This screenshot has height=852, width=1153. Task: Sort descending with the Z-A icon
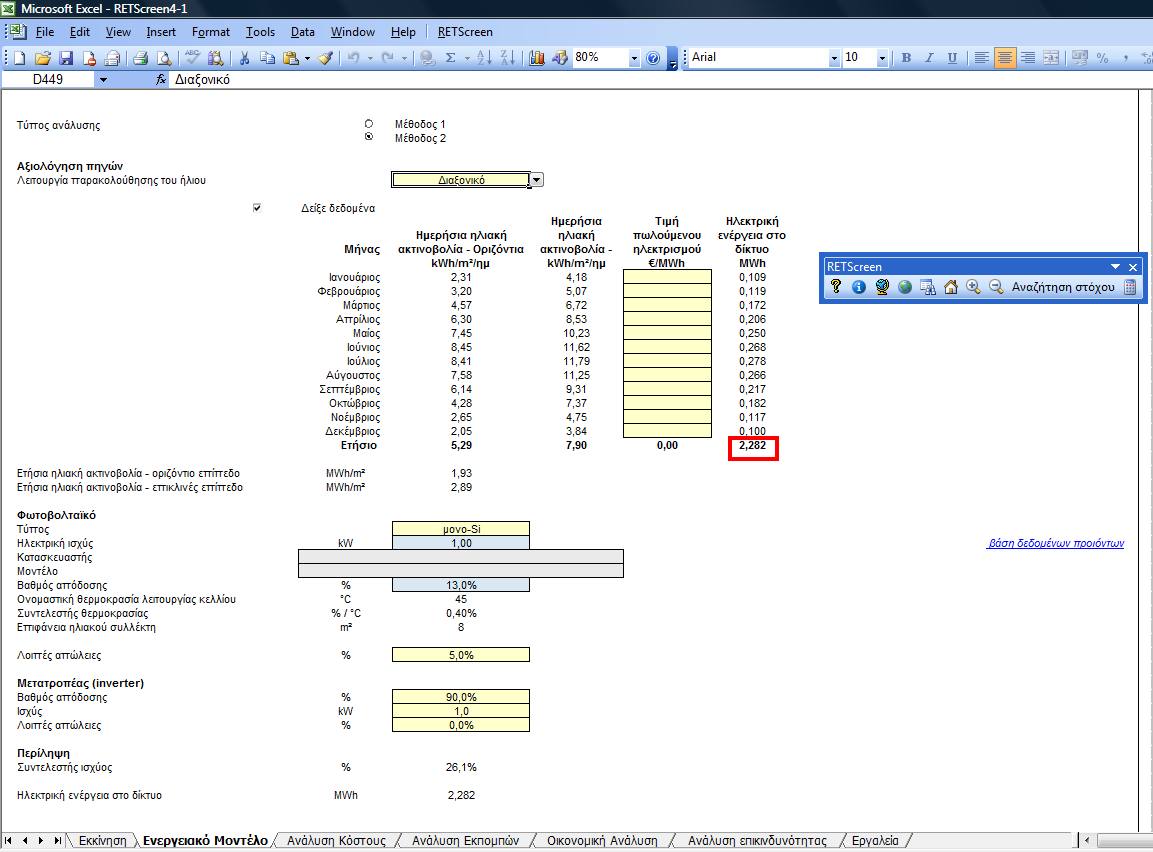(507, 58)
